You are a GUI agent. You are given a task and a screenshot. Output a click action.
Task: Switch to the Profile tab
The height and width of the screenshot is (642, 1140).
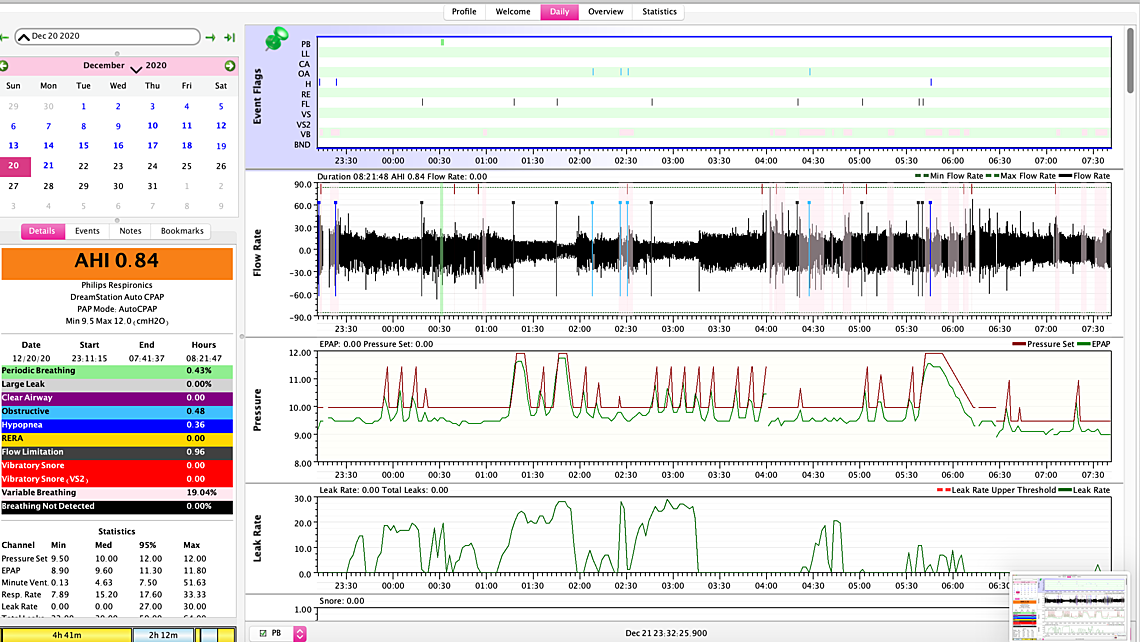click(x=464, y=12)
